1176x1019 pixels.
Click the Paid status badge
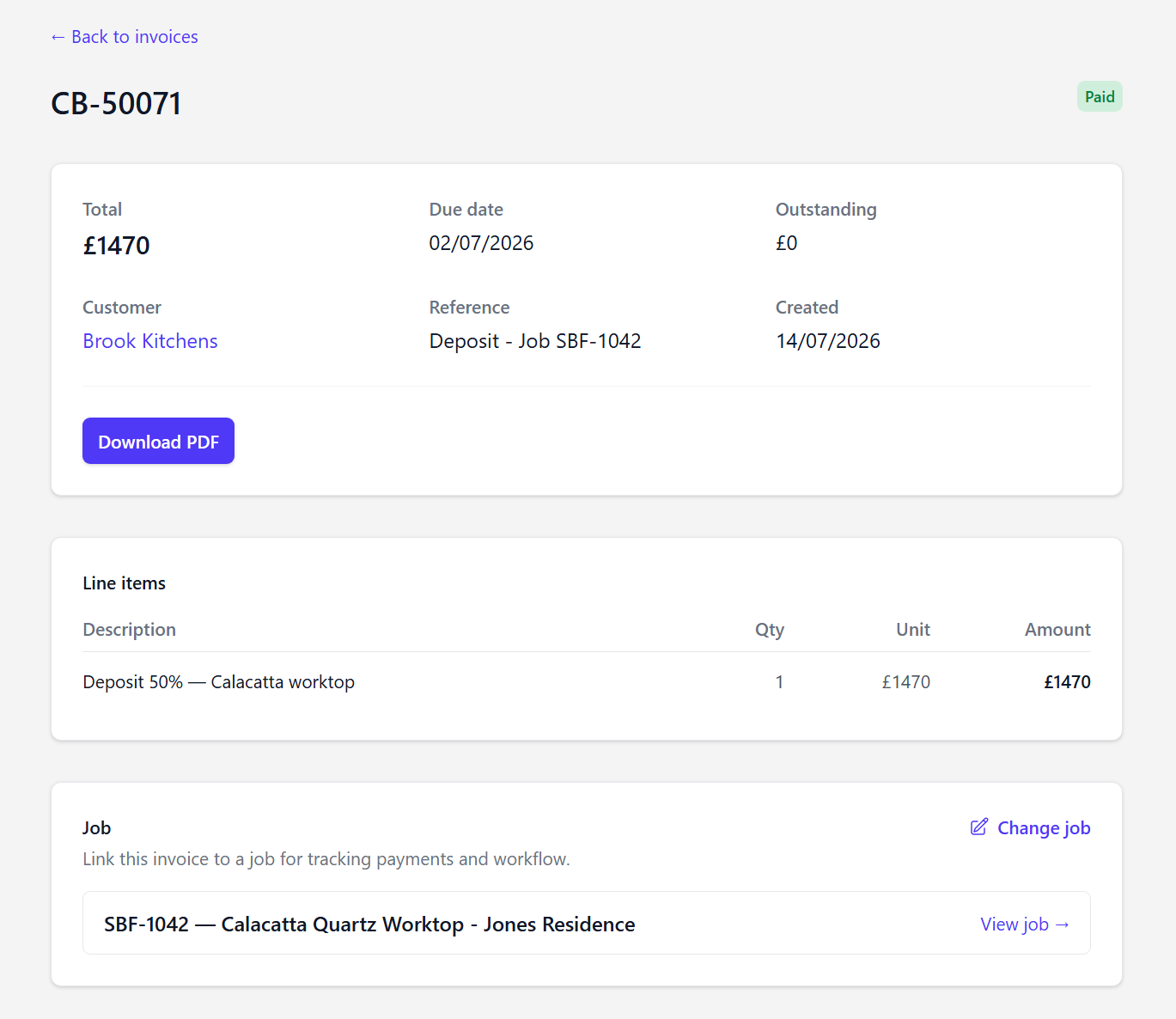pyautogui.click(x=1100, y=97)
